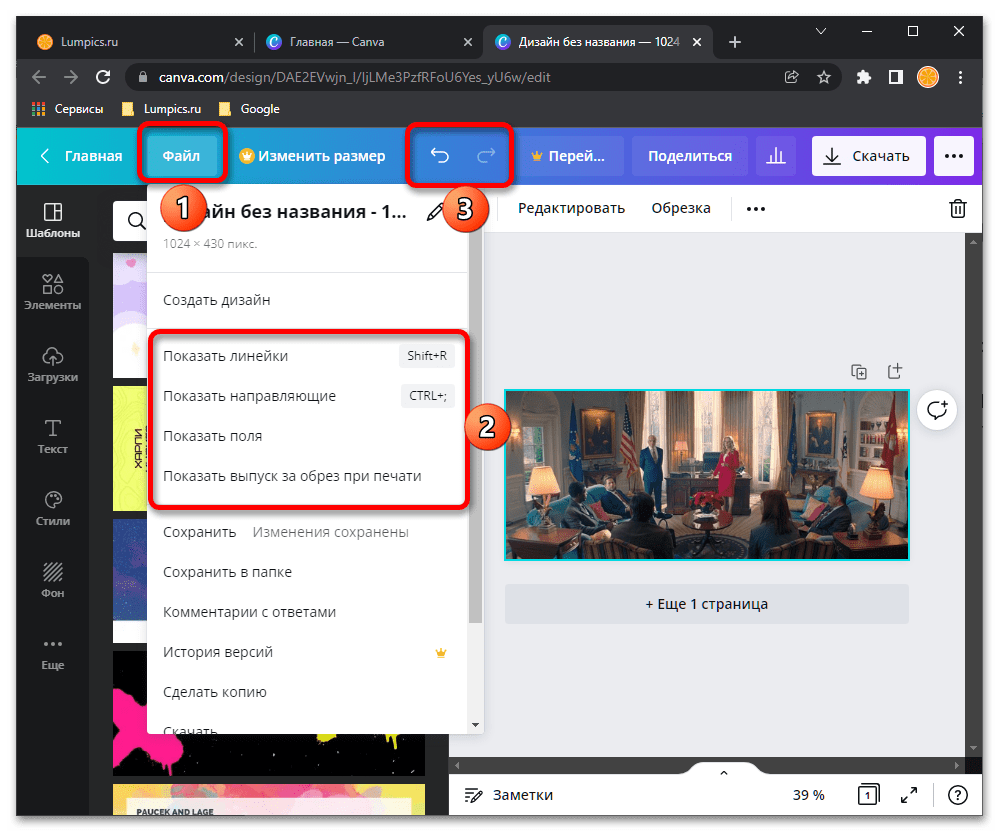Open the Загрузки sidebar panel
Screen dimensions: 999x832
coord(53,364)
